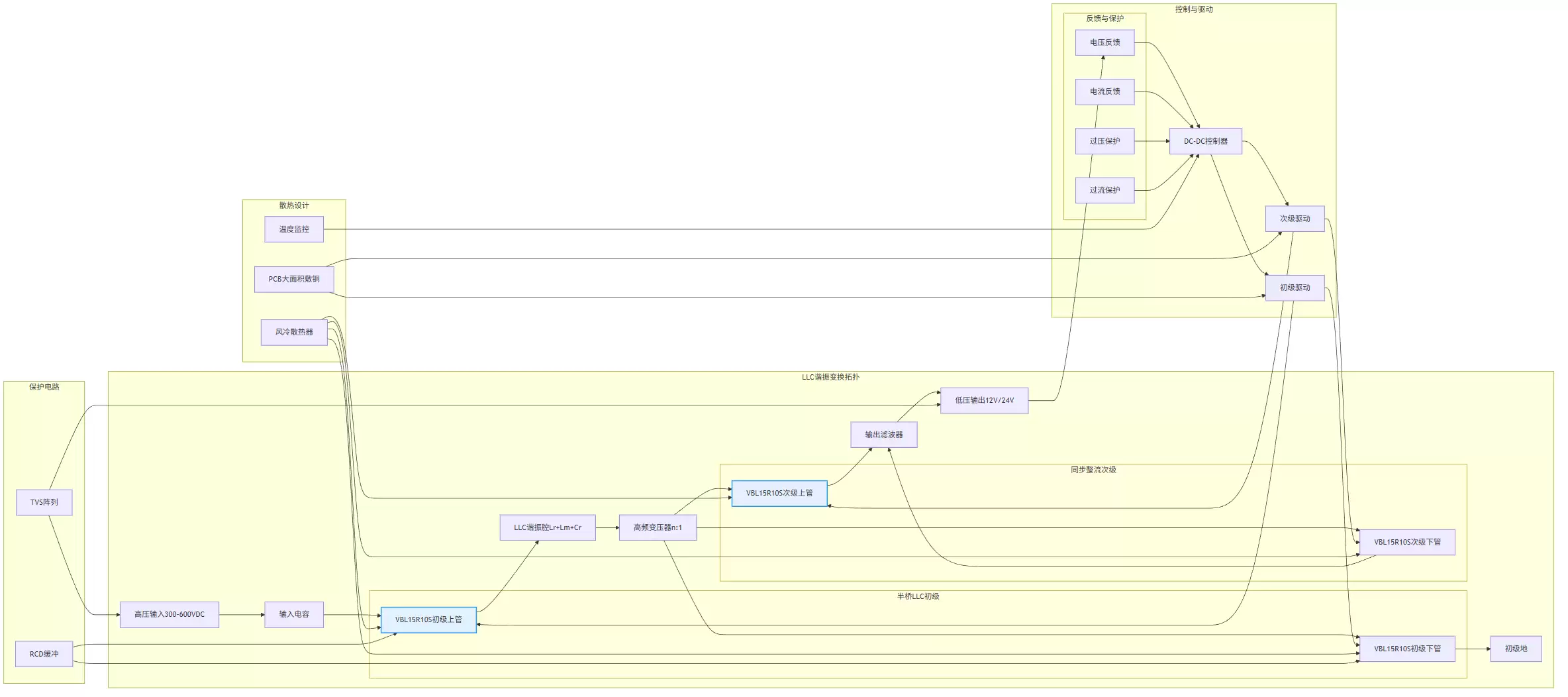Click the 过流保护 node
The image size is (1568, 697).
(1104, 190)
